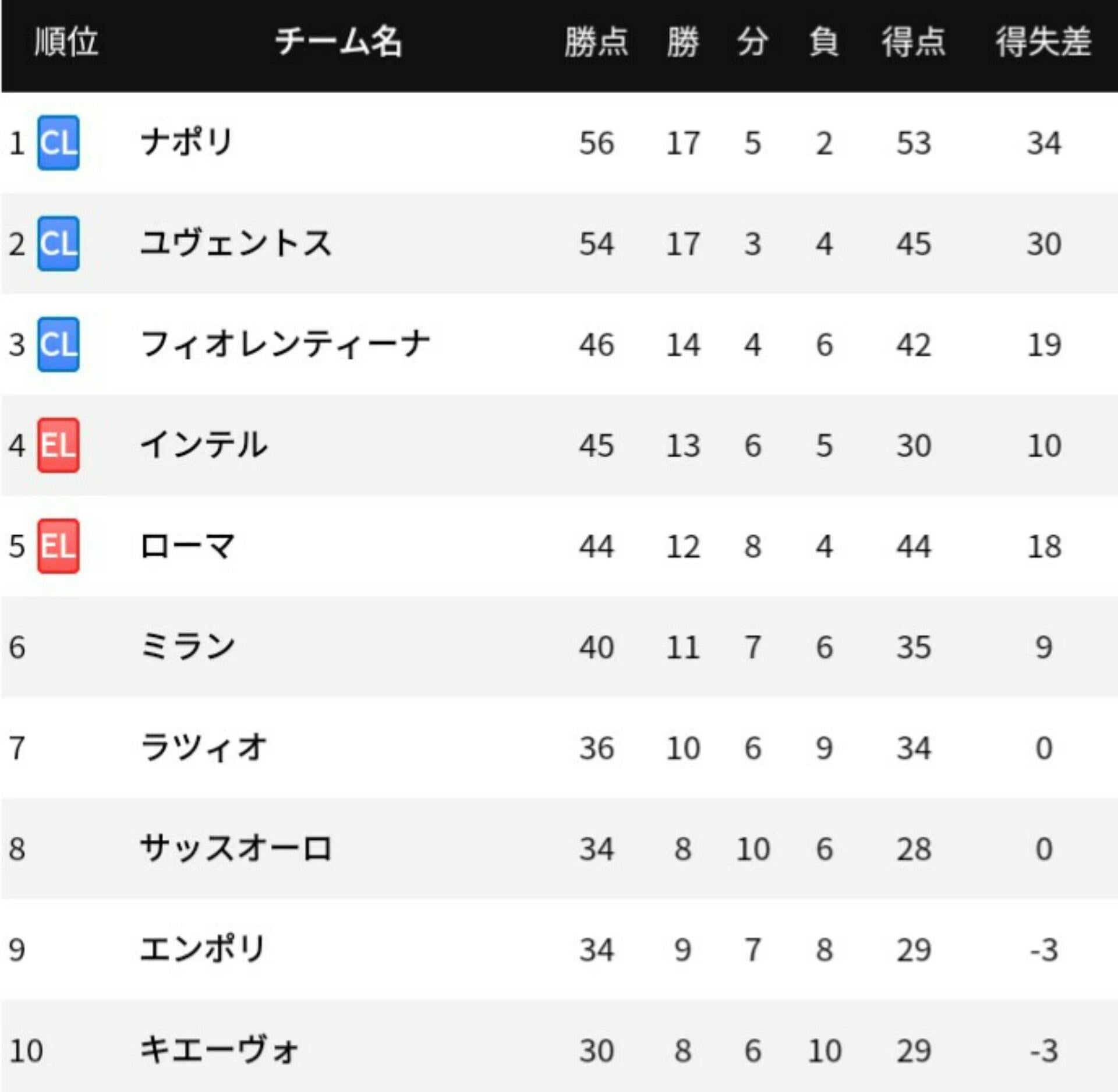Click the EL badge next to インテル
Image resolution: width=1118 pixels, height=1092 pixels.
pos(58,446)
